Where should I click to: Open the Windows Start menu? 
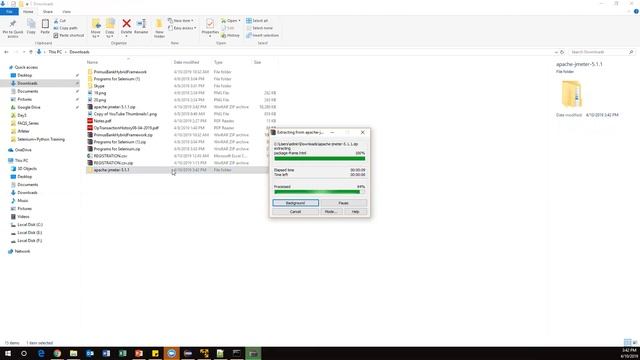coord(8,353)
